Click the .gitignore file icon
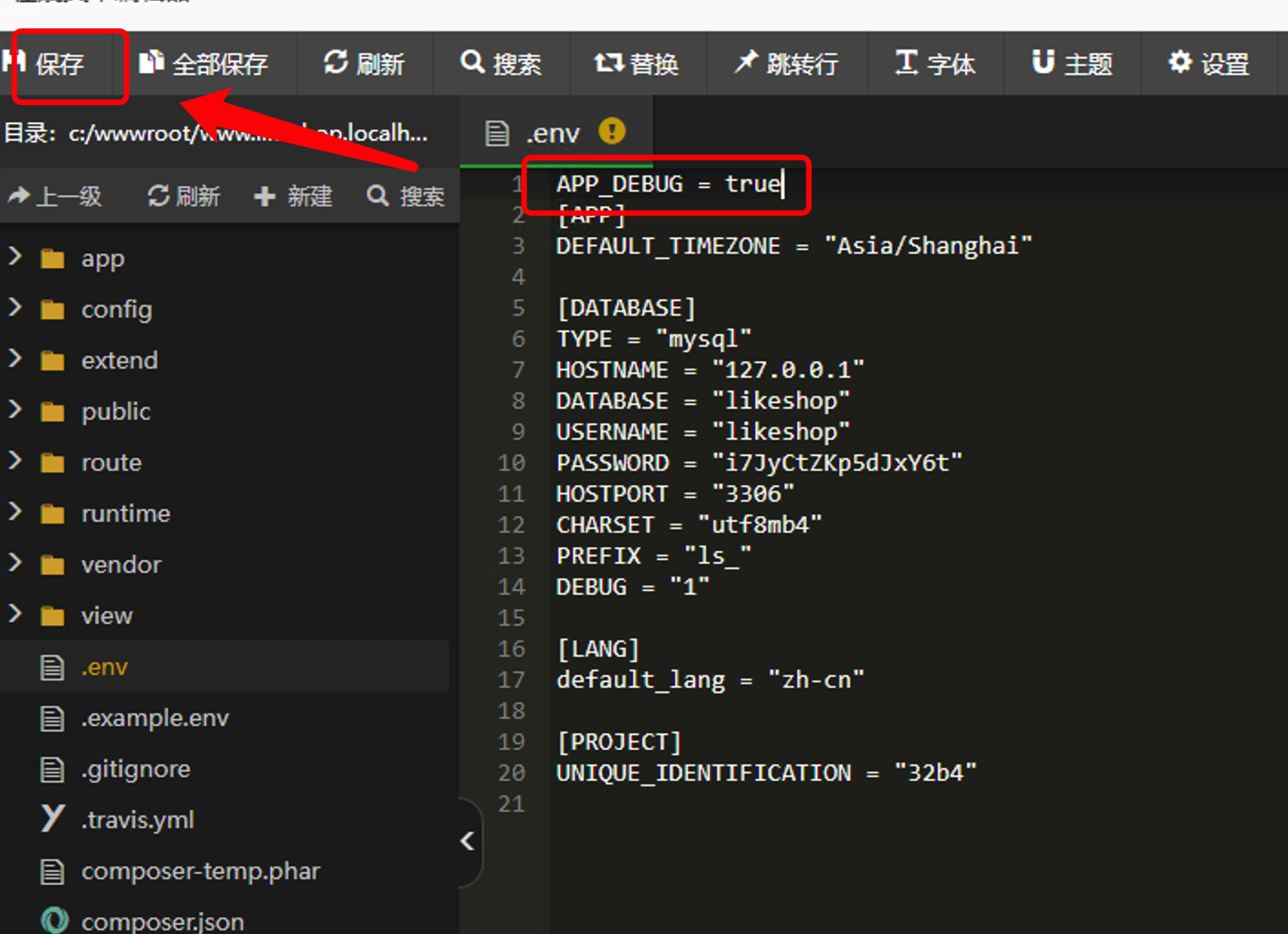Image resolution: width=1288 pixels, height=934 pixels. pyautogui.click(x=53, y=770)
